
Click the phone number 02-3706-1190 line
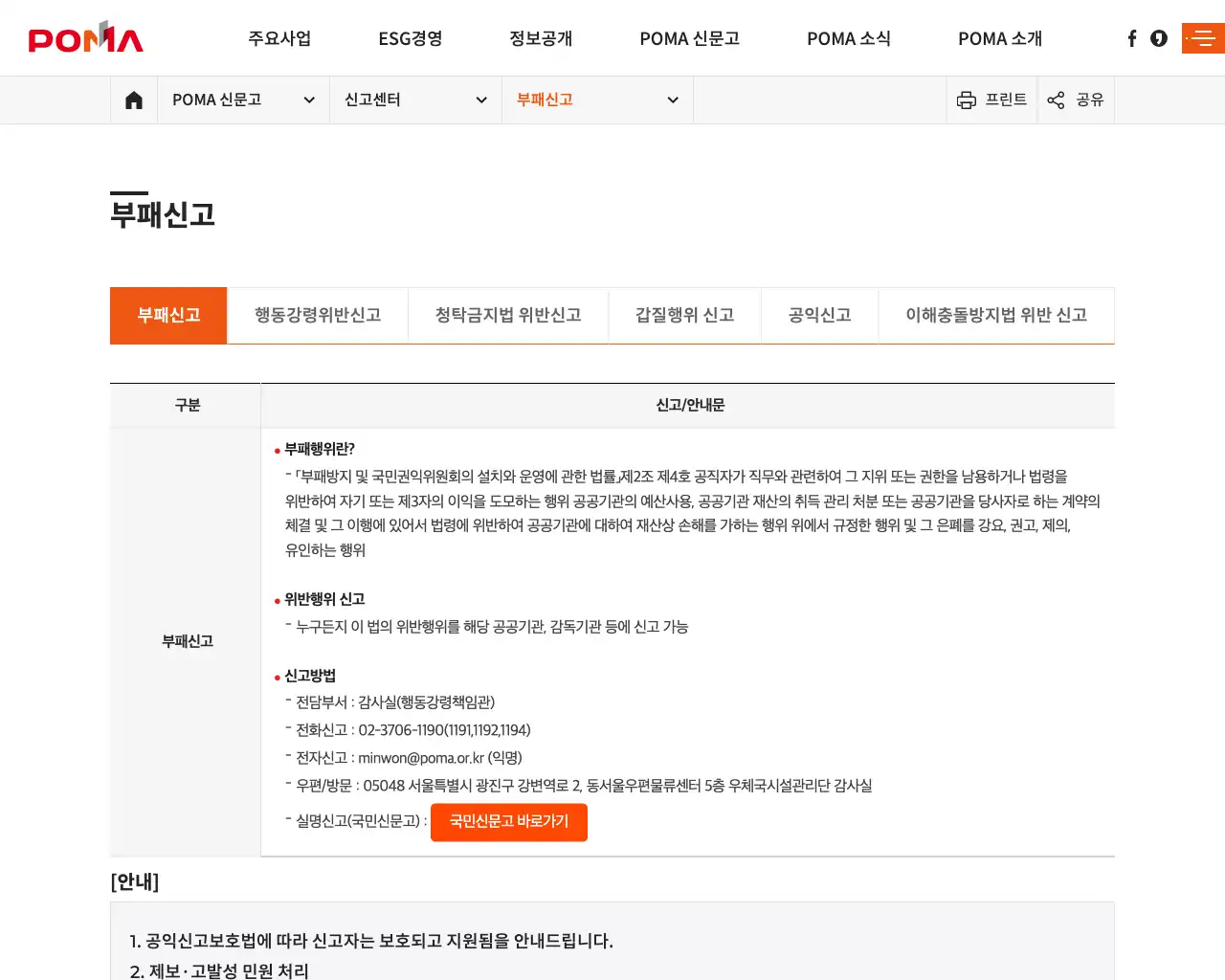[413, 730]
